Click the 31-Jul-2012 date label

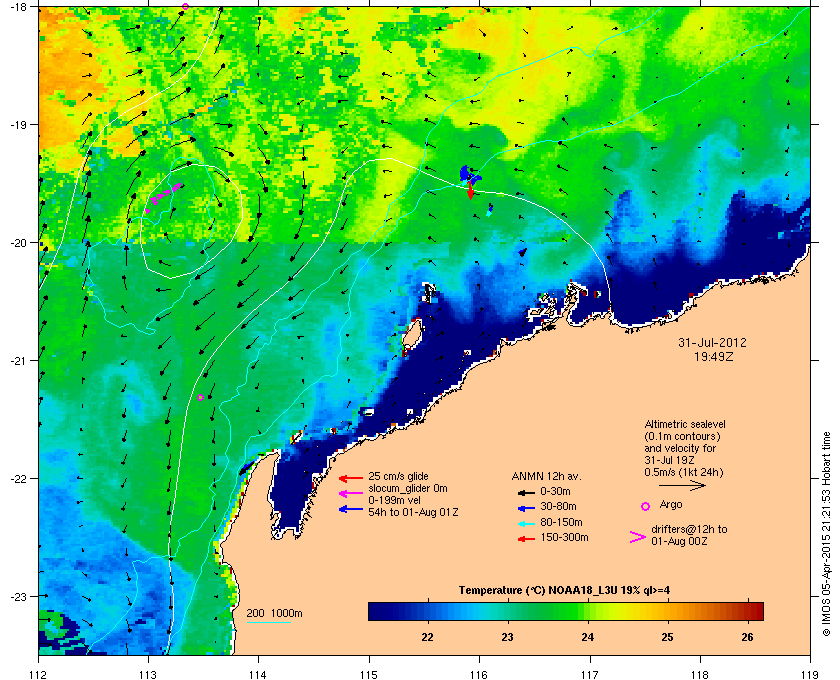pos(712,342)
